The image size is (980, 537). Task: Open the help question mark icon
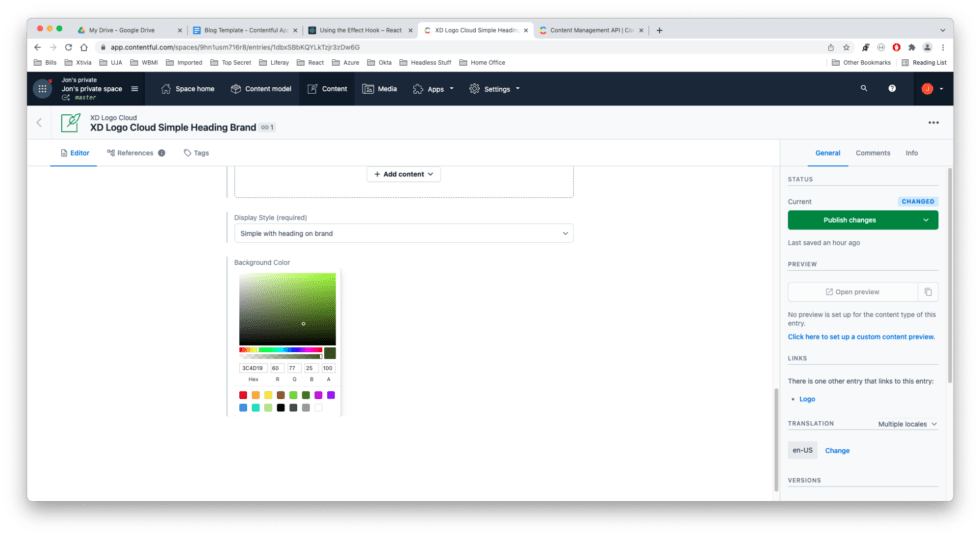892,89
